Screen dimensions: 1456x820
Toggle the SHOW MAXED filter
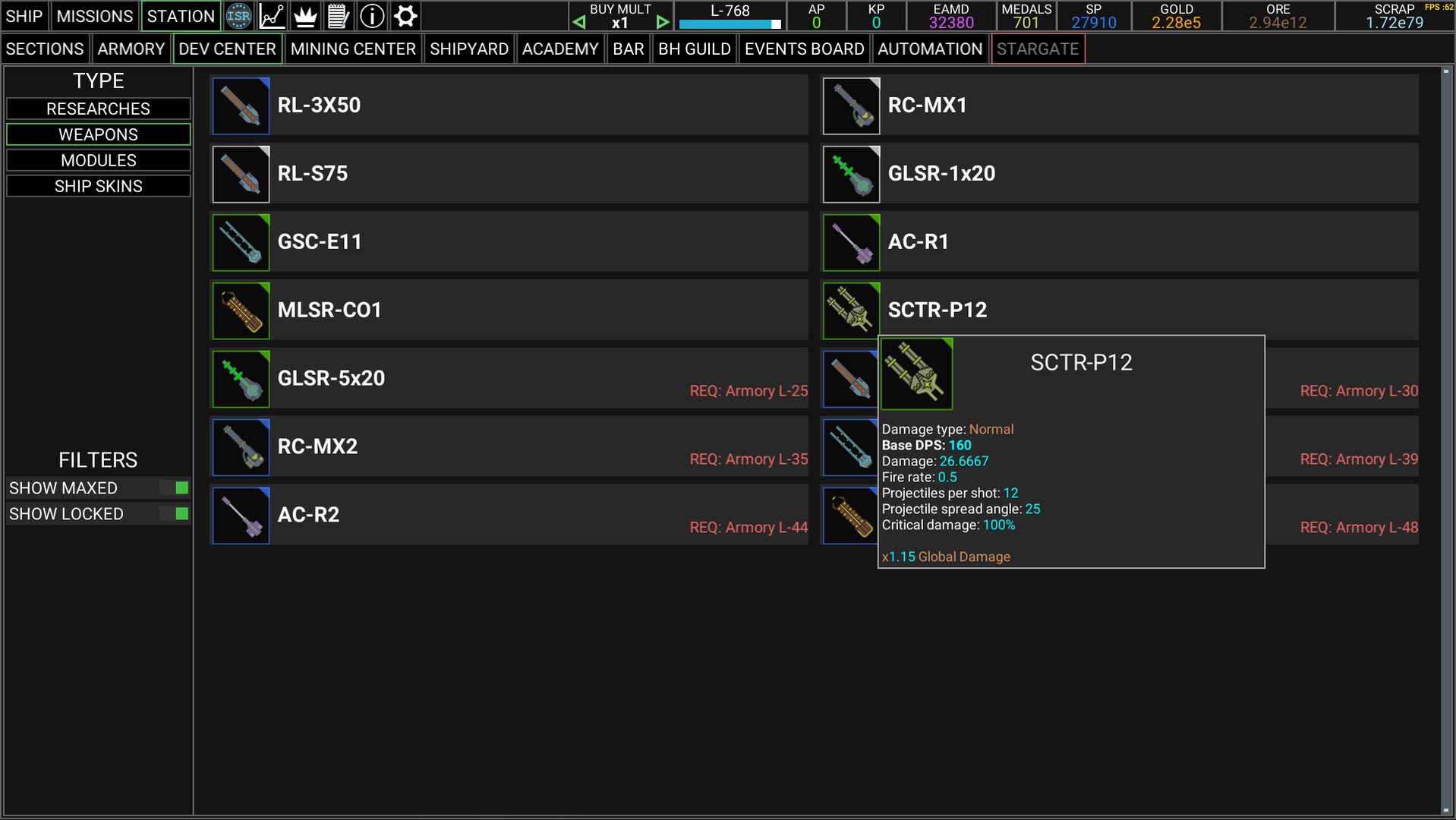(x=181, y=488)
